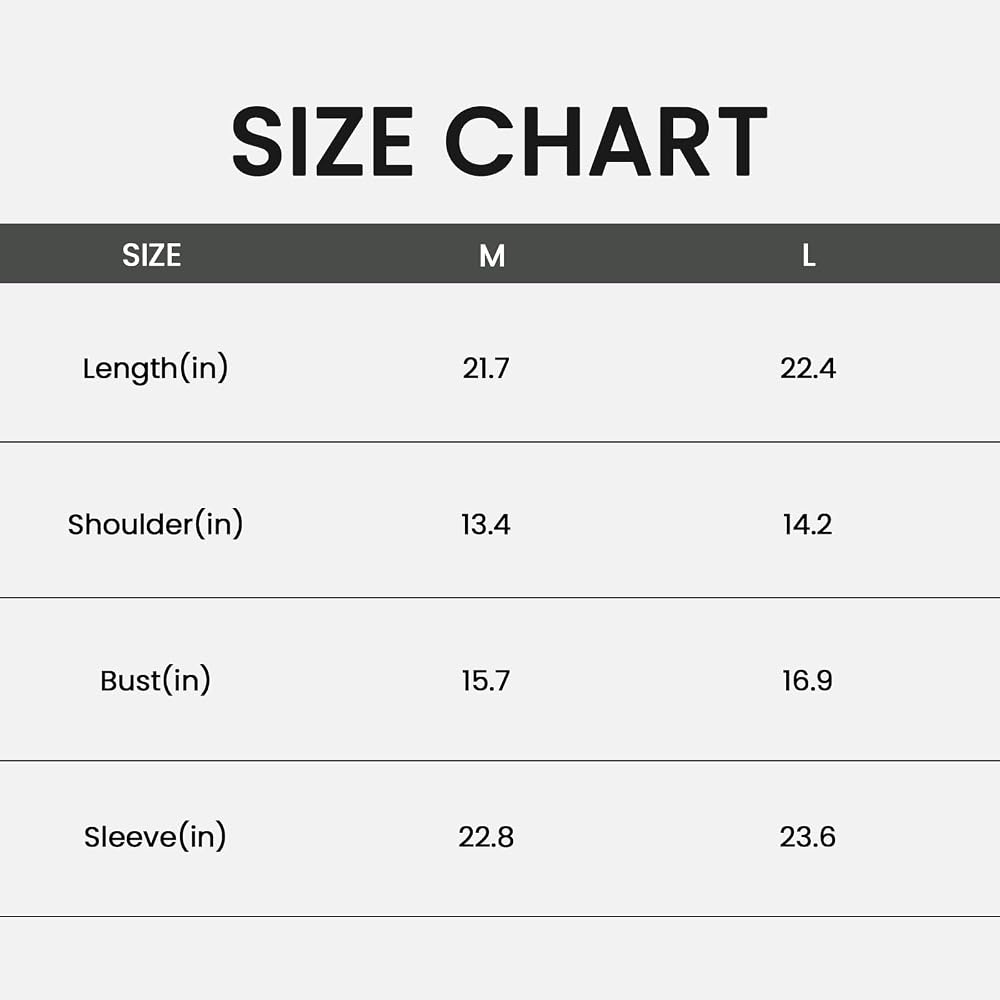Select the L size column header
This screenshot has height=1000, width=1000.
click(809, 256)
